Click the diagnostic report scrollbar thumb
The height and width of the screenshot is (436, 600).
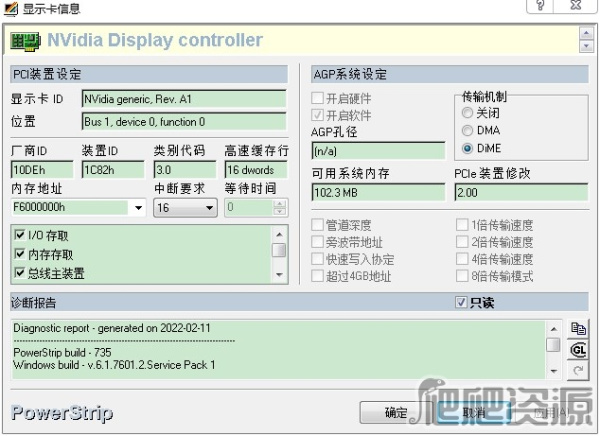click(x=553, y=345)
